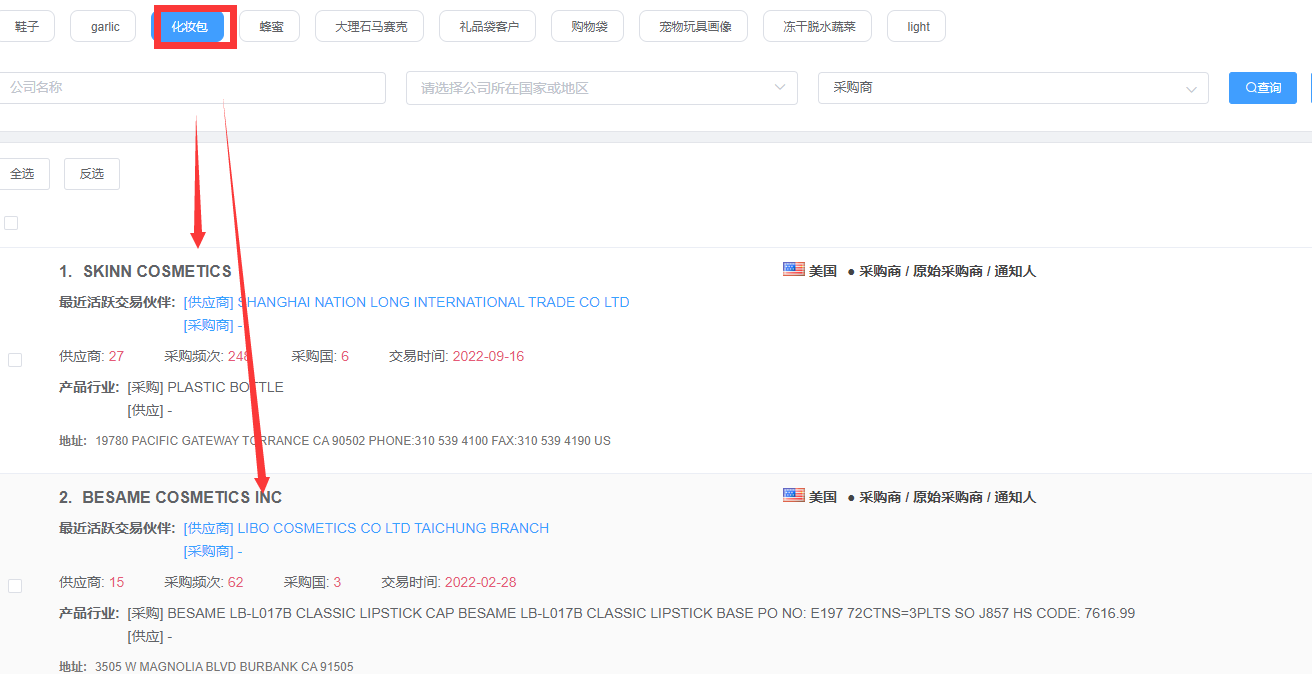
Task: Click BESAME country count 3
Action: tap(337, 583)
